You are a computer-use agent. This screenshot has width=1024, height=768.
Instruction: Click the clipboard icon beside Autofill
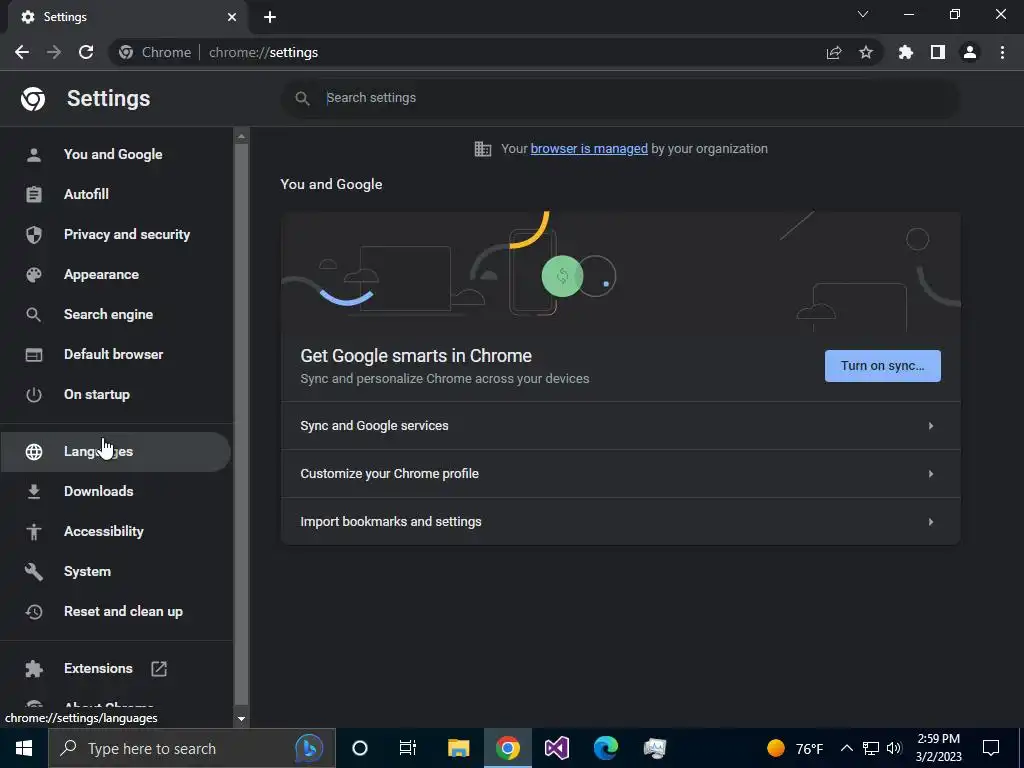(x=33, y=195)
